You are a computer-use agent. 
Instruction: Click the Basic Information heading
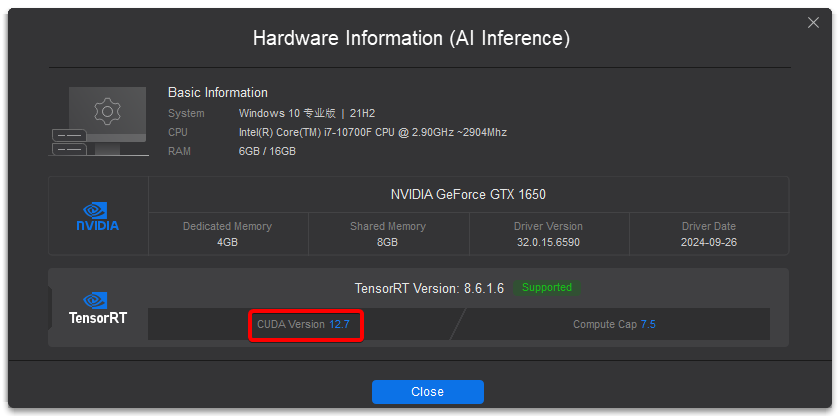pos(218,92)
